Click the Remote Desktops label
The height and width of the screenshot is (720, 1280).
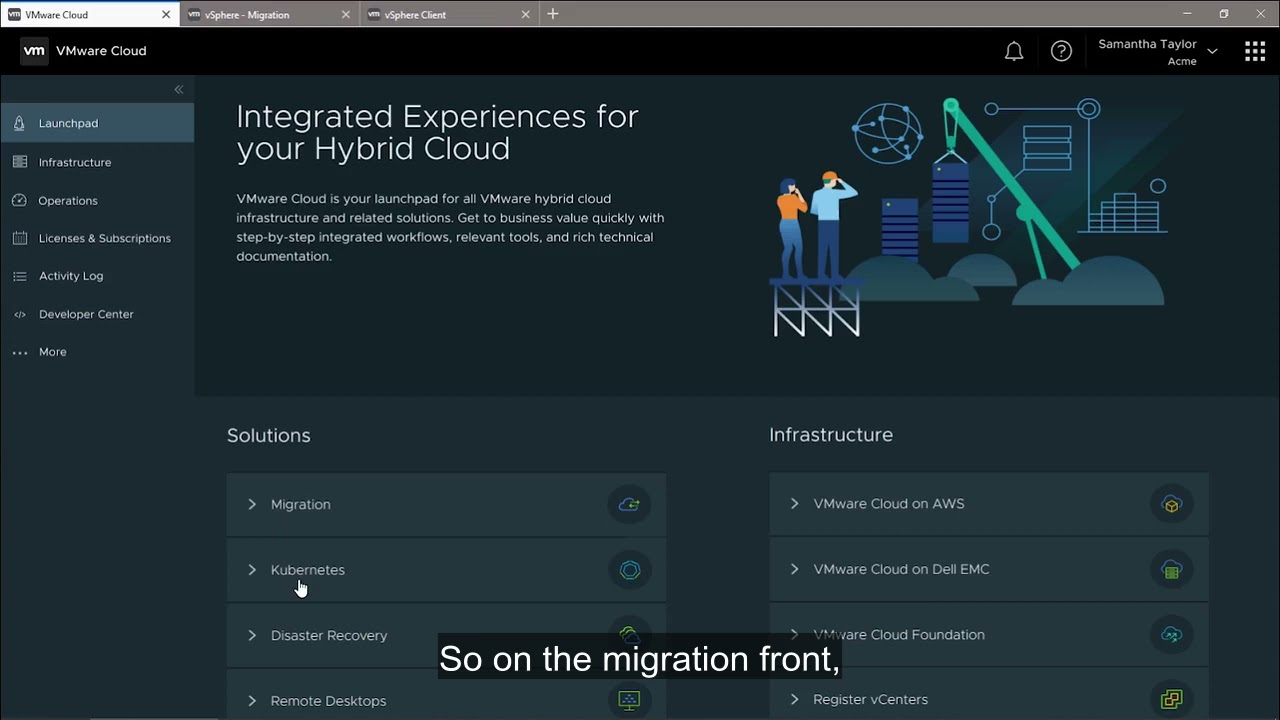coord(328,701)
